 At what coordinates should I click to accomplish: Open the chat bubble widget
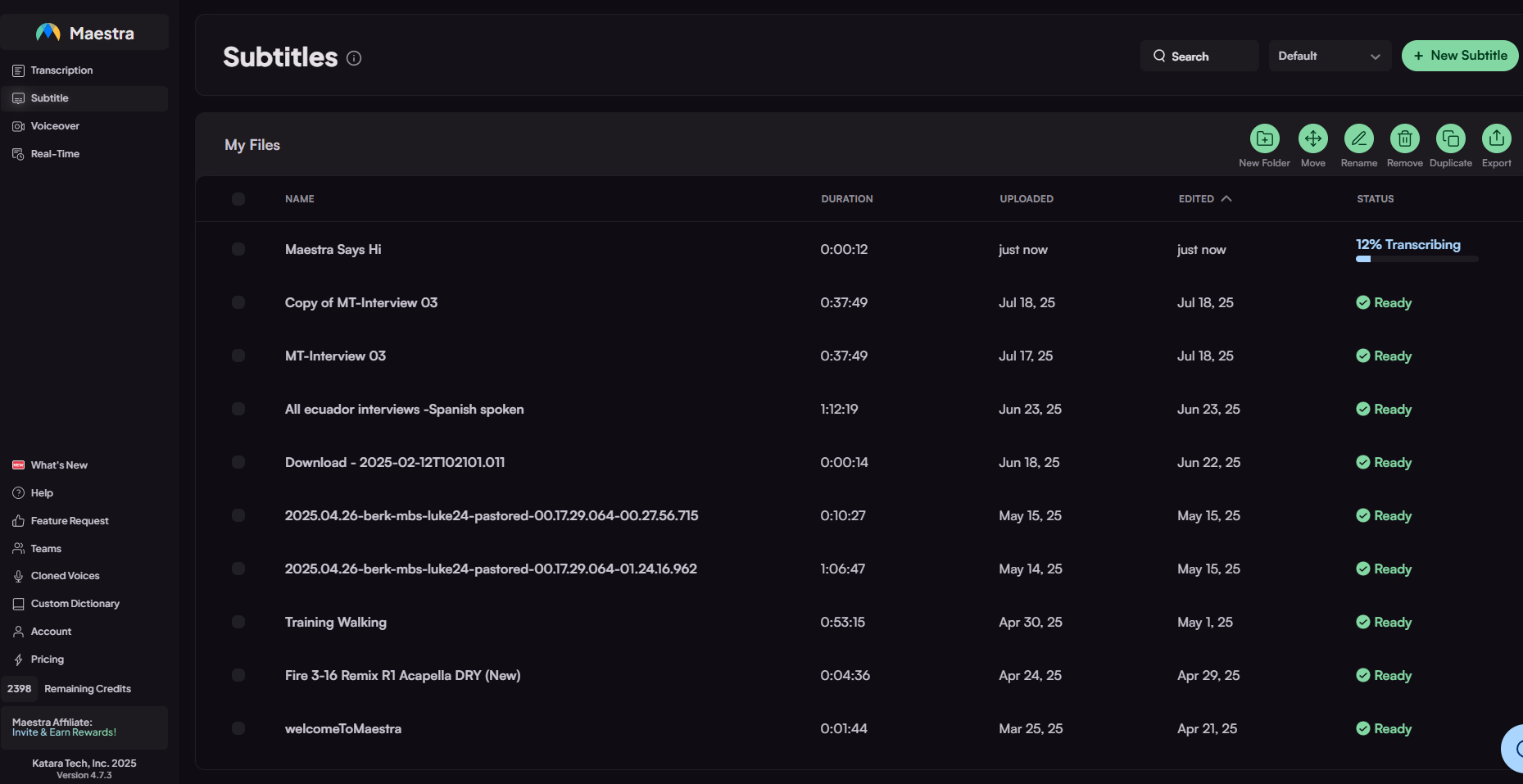(1514, 747)
